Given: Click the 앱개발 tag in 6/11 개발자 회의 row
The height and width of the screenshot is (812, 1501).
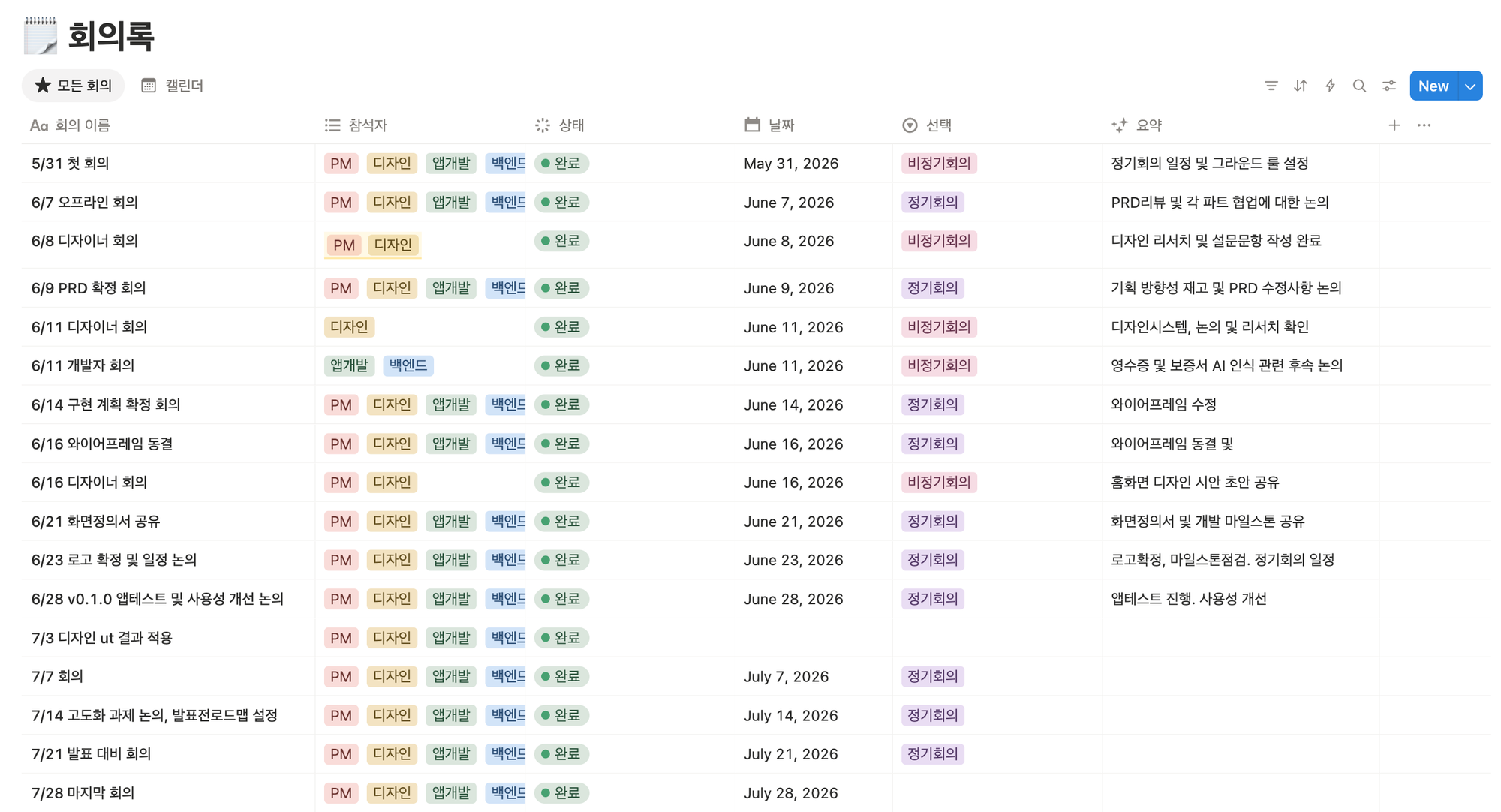Looking at the screenshot, I should (349, 365).
